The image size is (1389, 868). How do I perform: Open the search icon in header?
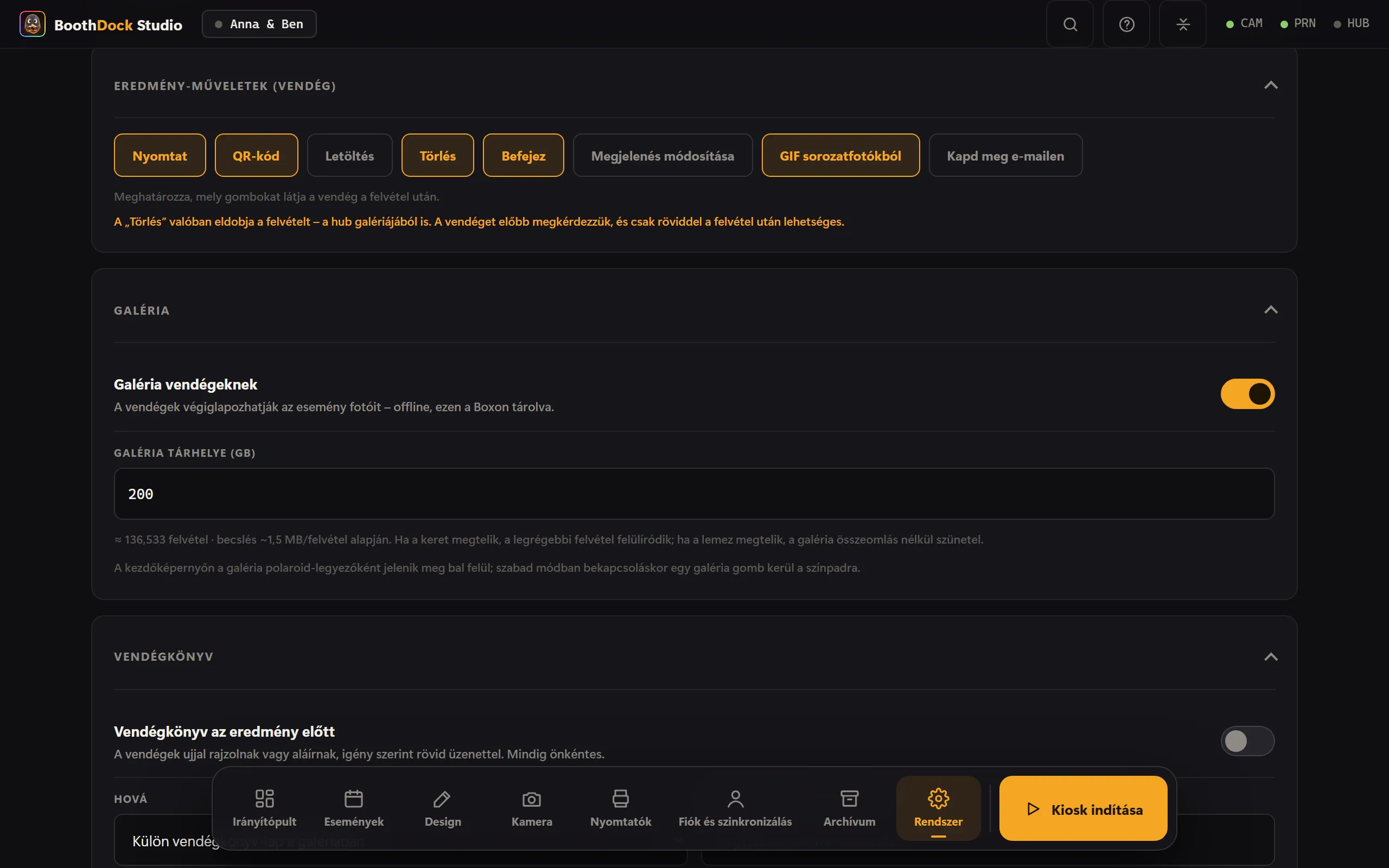point(1070,24)
